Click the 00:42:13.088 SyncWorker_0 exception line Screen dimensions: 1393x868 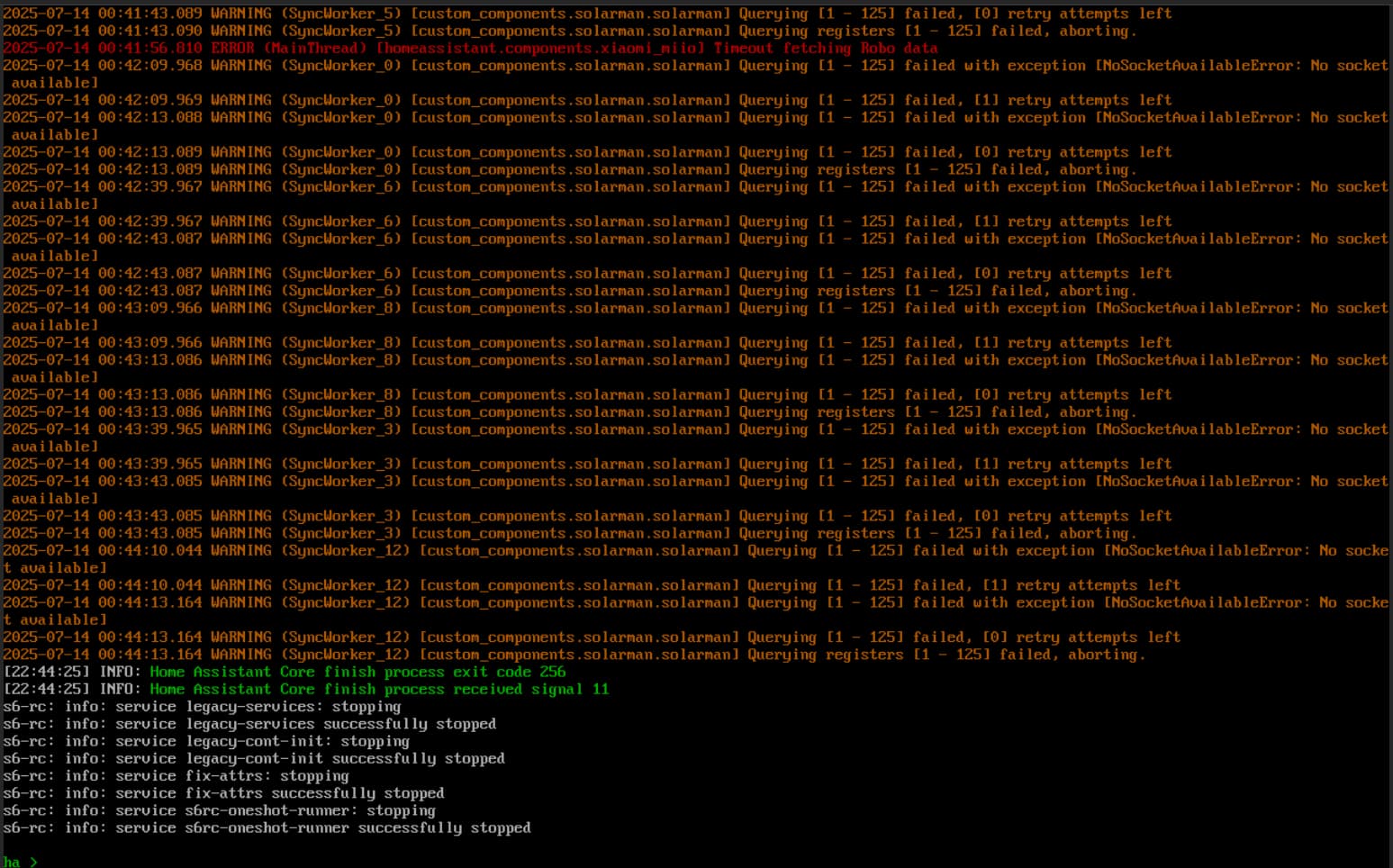point(696,126)
